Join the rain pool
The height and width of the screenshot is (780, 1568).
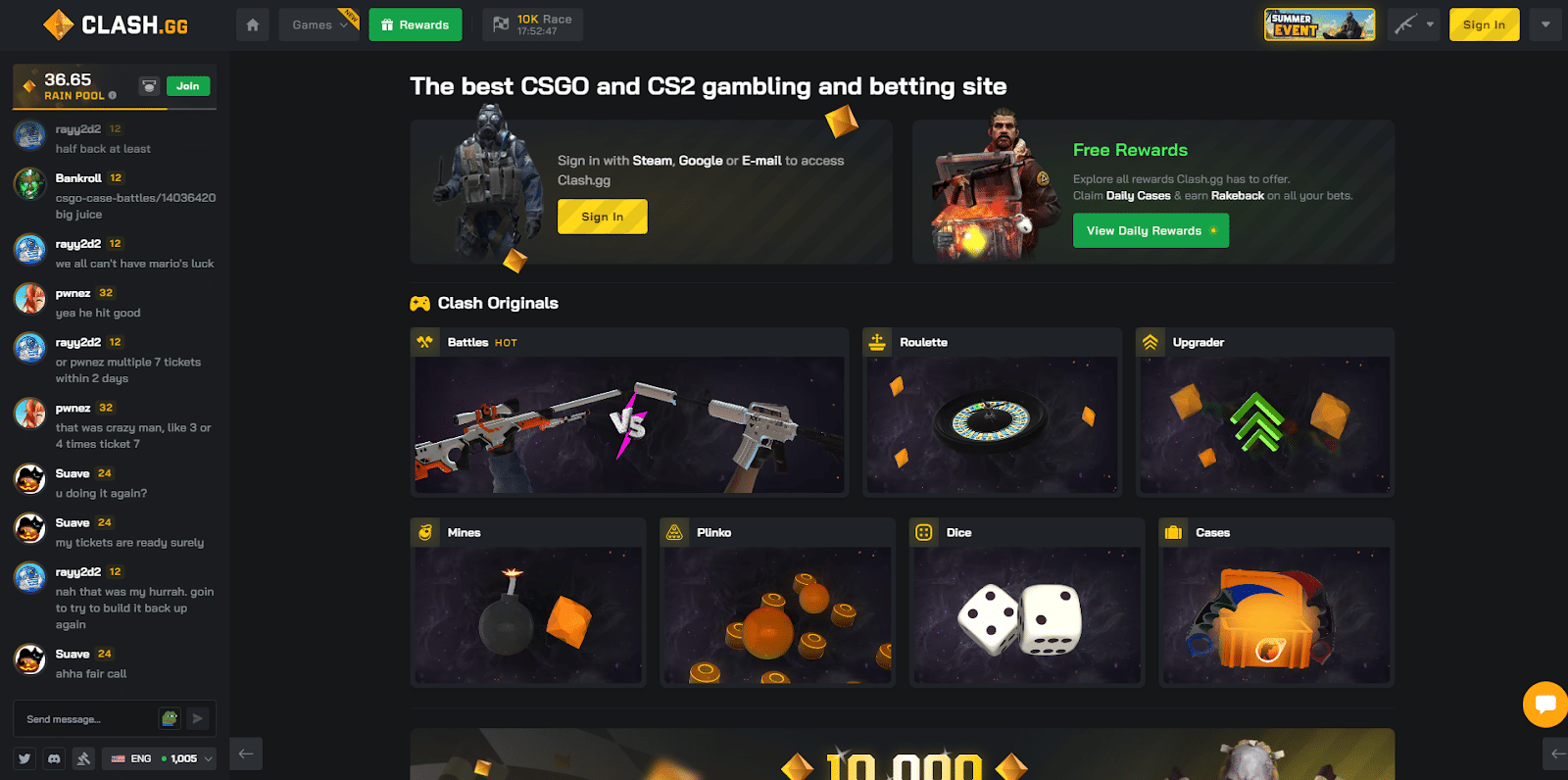[188, 86]
